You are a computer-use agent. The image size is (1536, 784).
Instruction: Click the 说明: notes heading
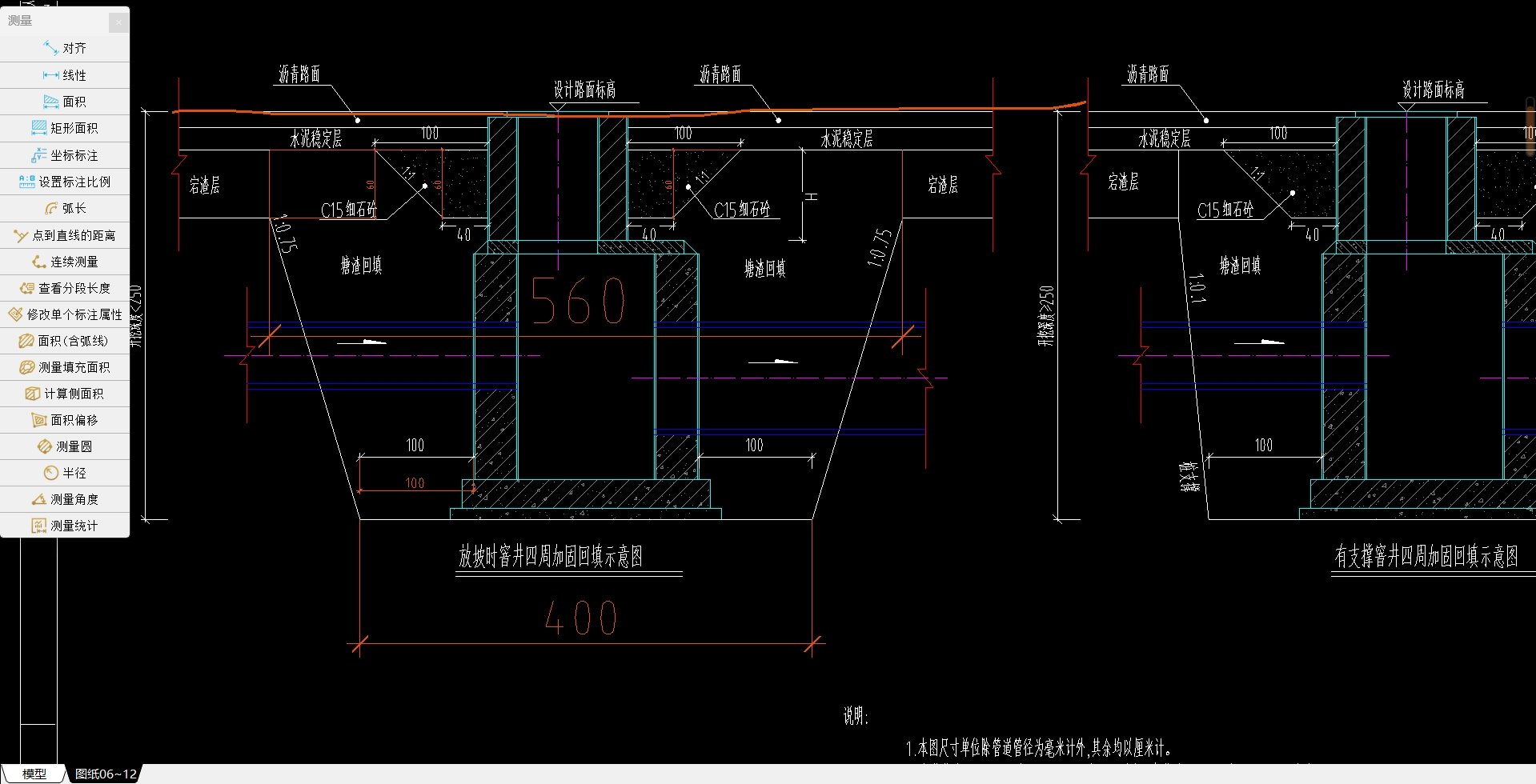point(856,716)
